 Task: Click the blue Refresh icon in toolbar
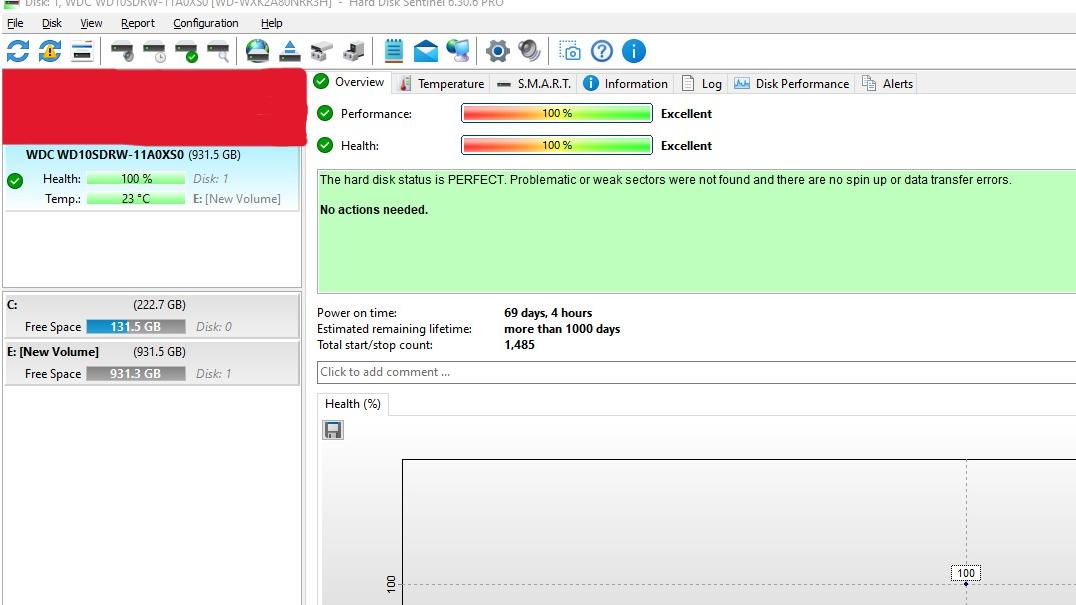(x=18, y=51)
